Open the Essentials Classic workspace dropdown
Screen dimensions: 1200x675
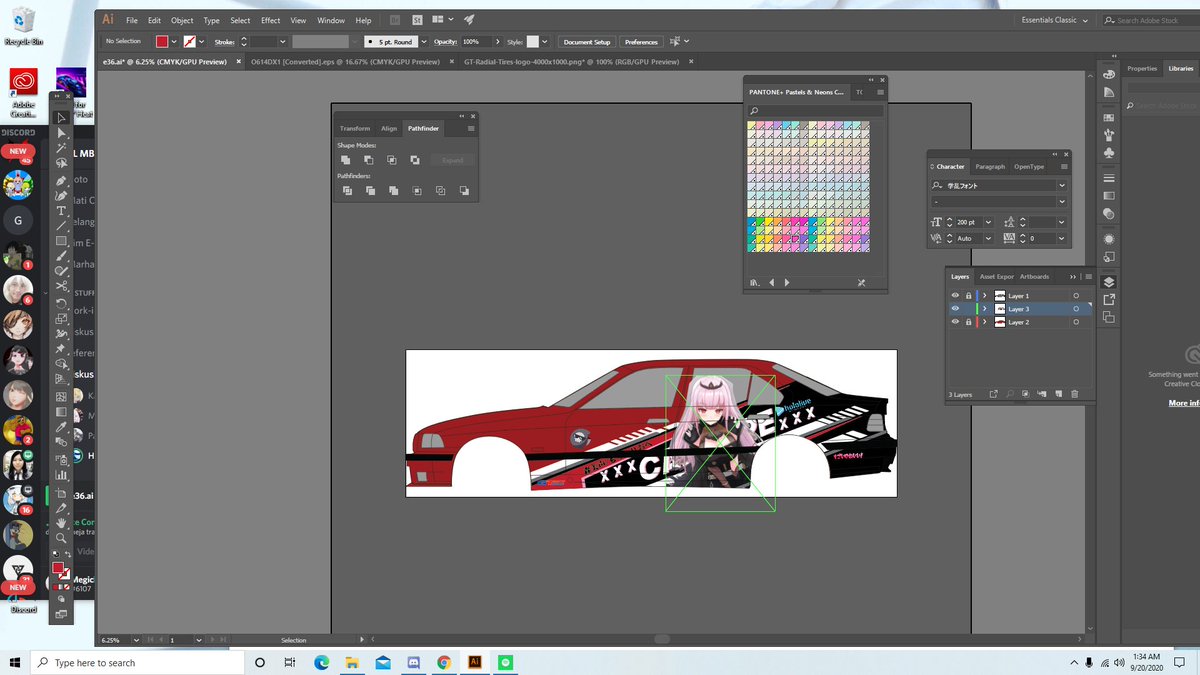click(1055, 20)
